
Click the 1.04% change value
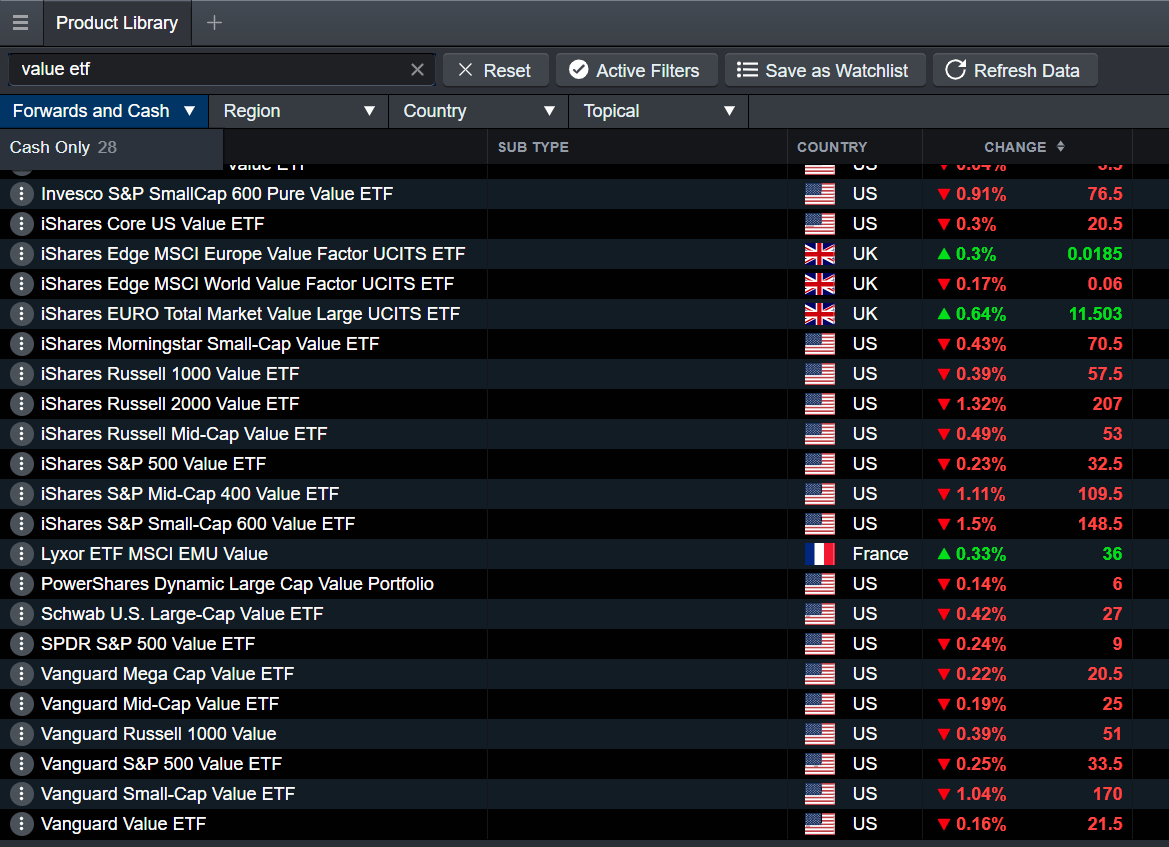tap(981, 794)
